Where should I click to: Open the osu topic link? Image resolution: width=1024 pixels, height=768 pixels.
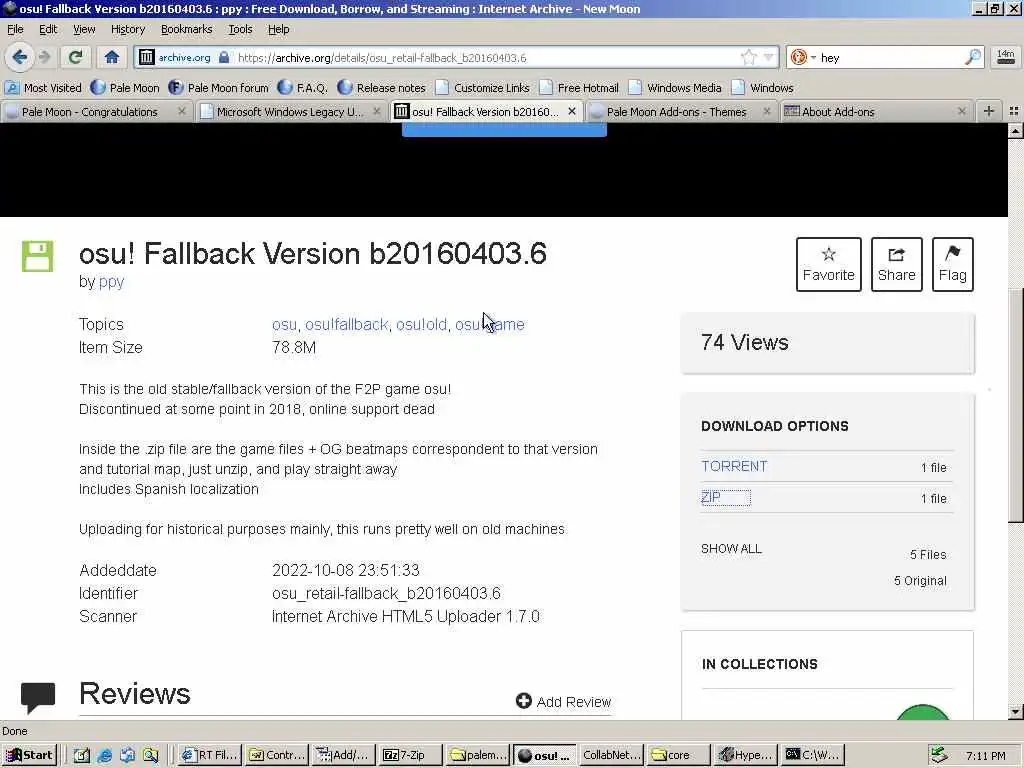pyautogui.click(x=284, y=325)
